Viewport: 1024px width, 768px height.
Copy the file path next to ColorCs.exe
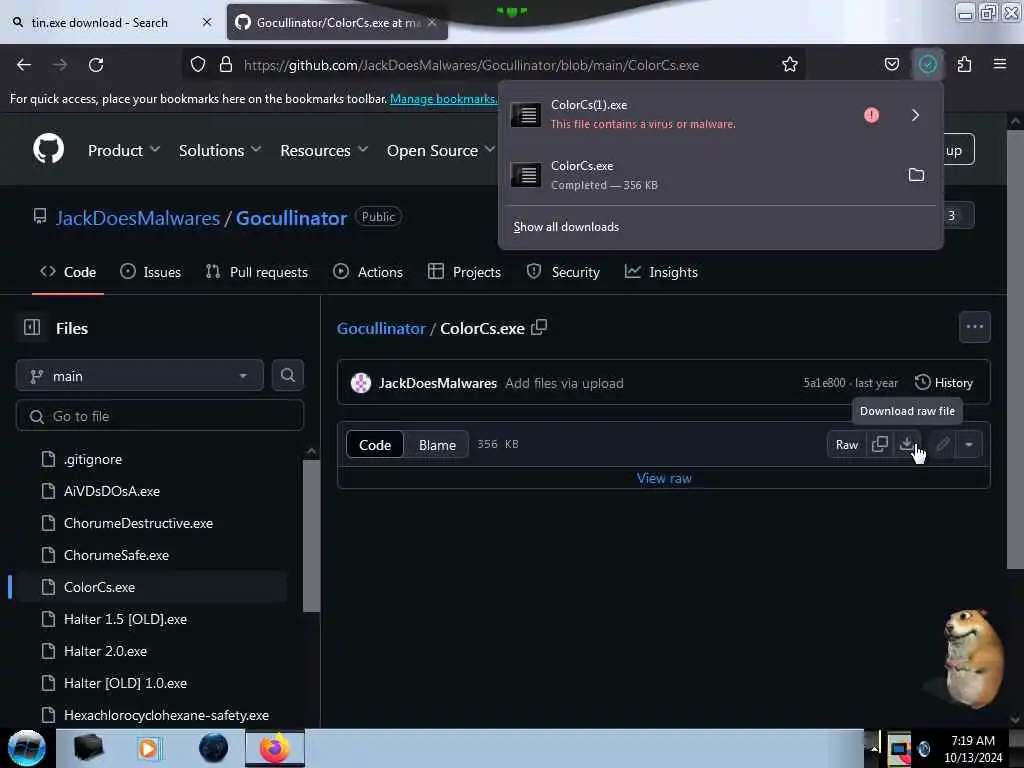tap(539, 327)
